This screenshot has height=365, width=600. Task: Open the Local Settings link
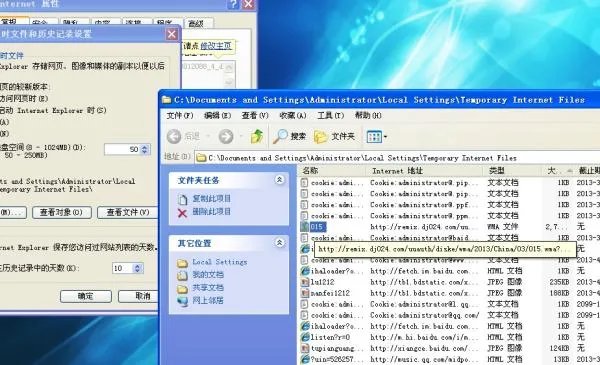click(220, 262)
